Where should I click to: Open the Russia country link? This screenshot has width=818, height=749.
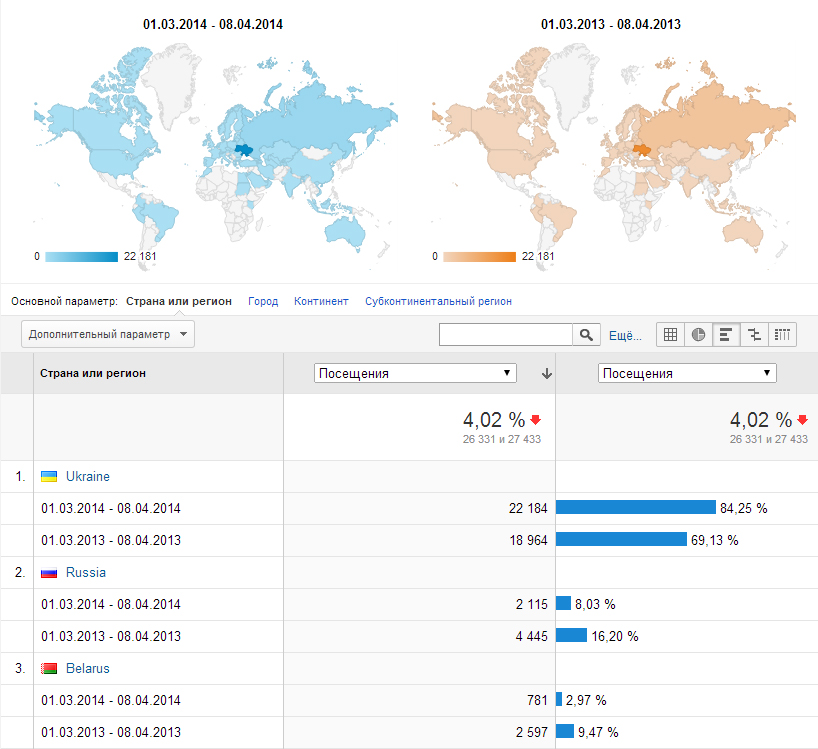click(x=86, y=573)
